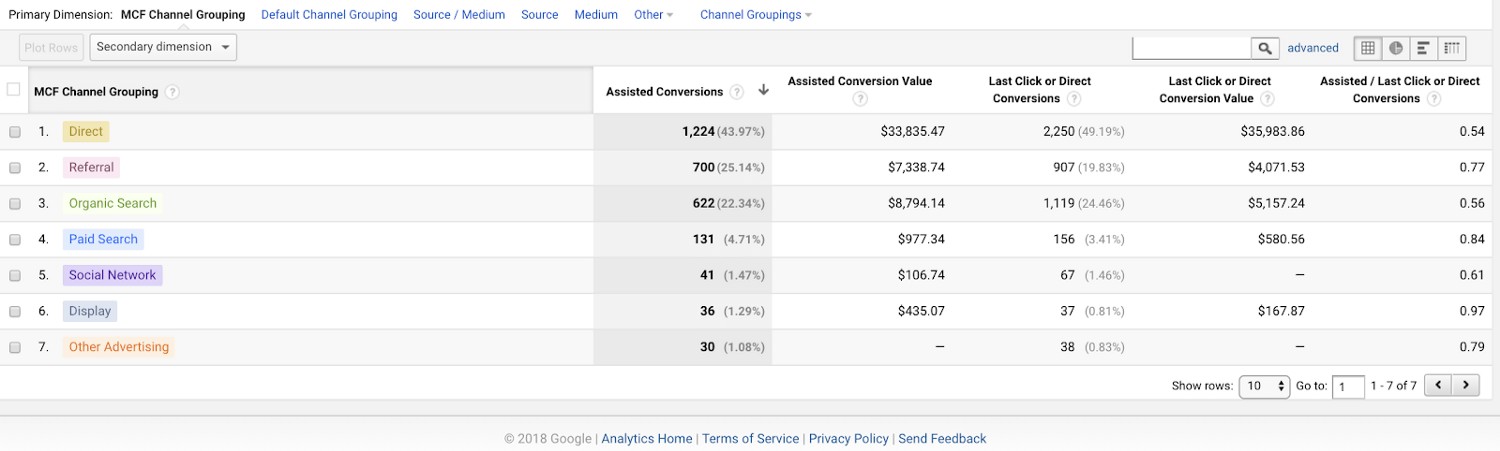The height and width of the screenshot is (451, 1500).
Task: Expand the Channel Groupings dropdown
Action: pyautogui.click(x=755, y=15)
